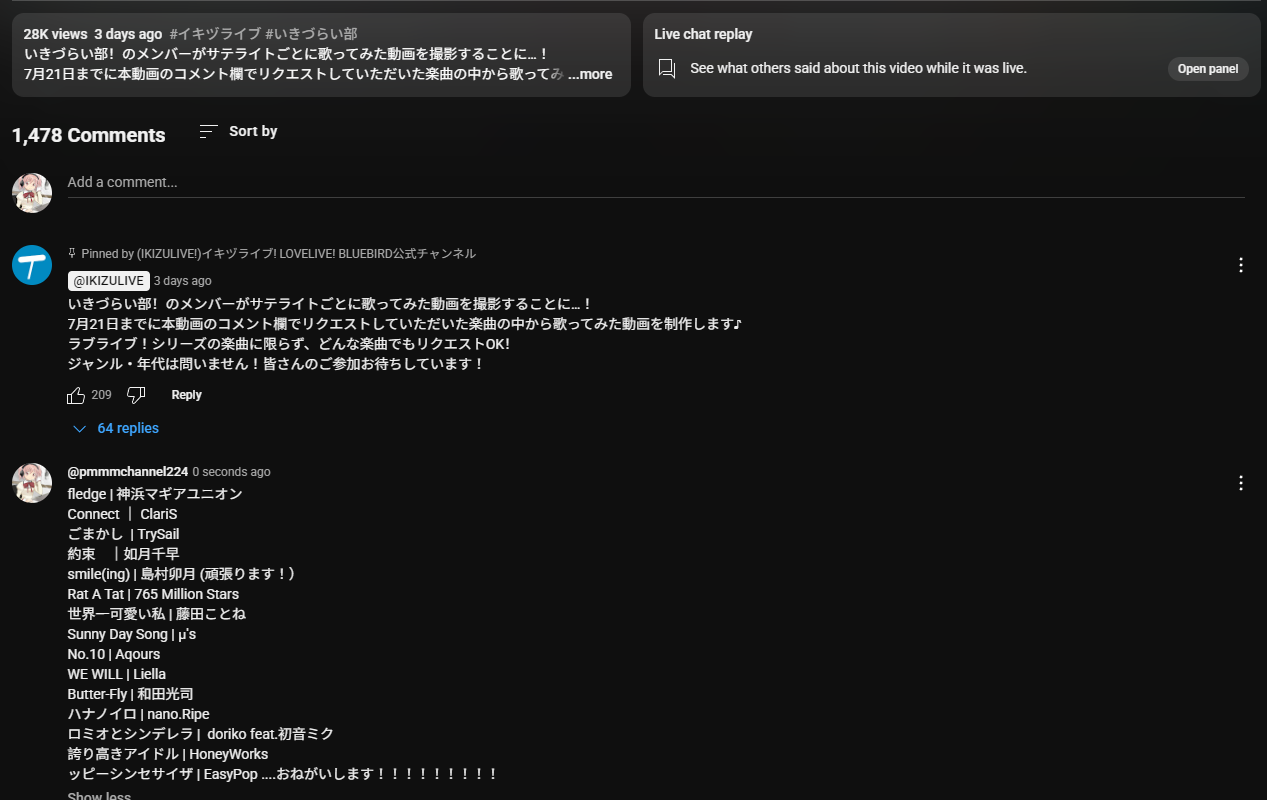Click the @IKIZULIVE channel name badge

coord(109,281)
